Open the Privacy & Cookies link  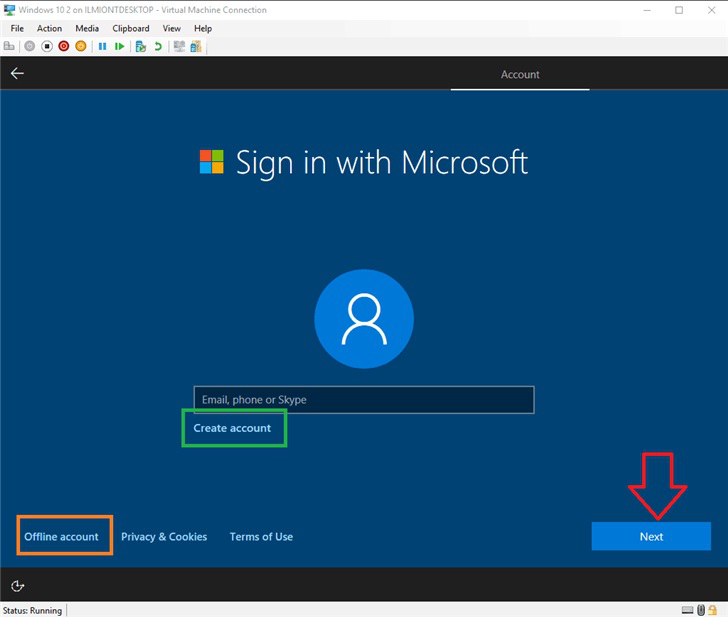point(164,536)
